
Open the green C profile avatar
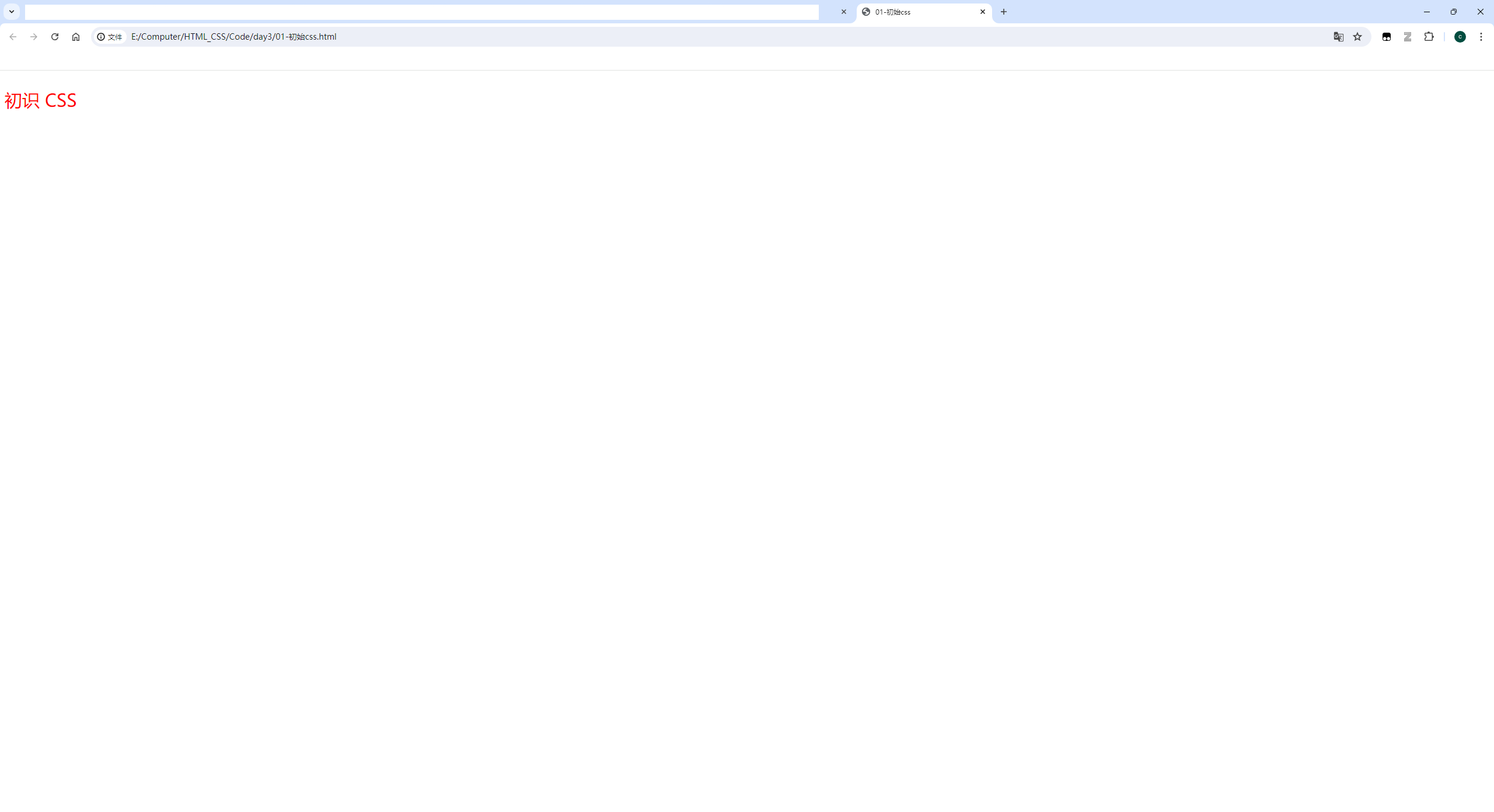point(1460,37)
